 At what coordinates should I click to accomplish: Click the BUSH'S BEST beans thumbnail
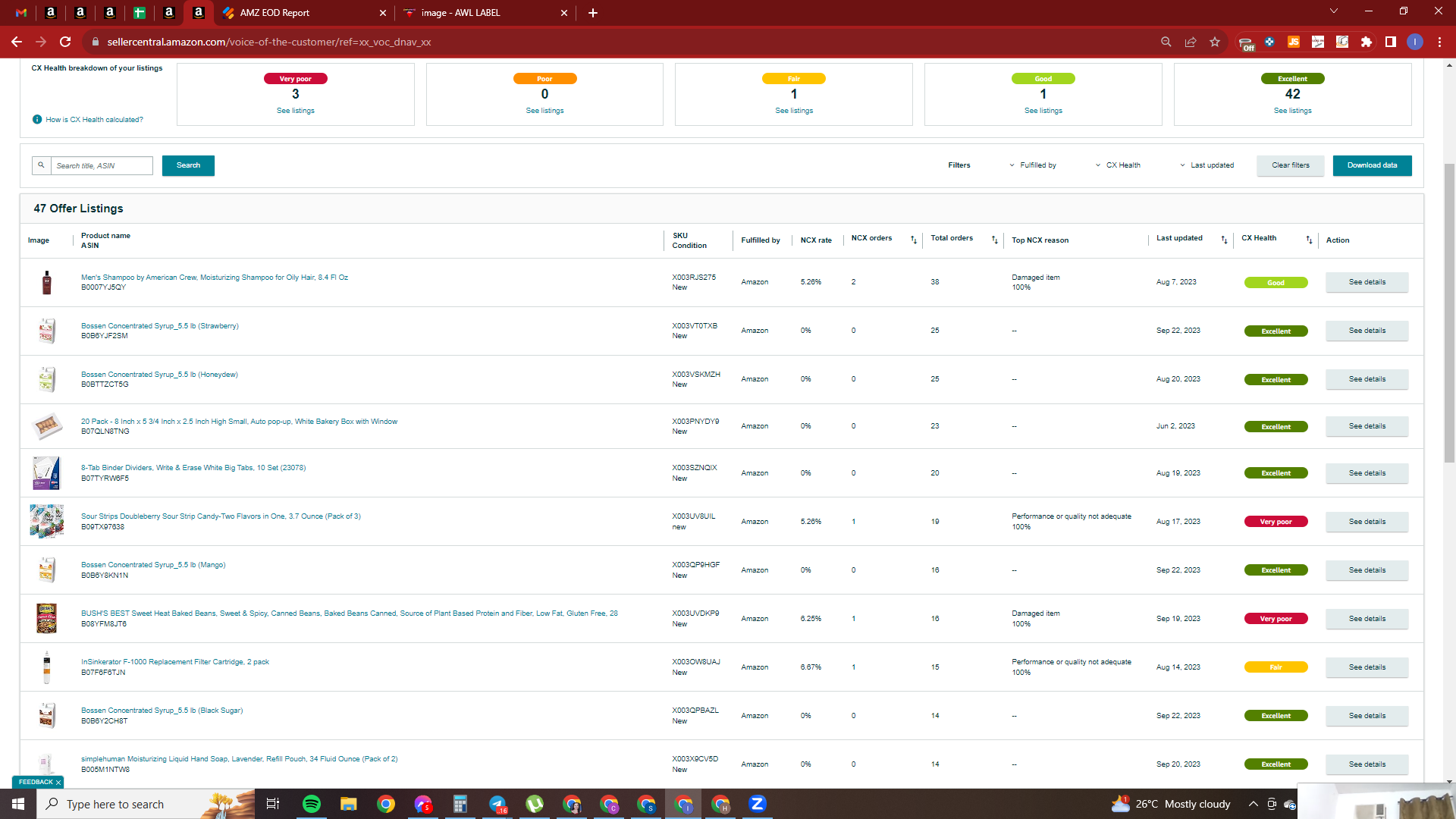click(46, 619)
